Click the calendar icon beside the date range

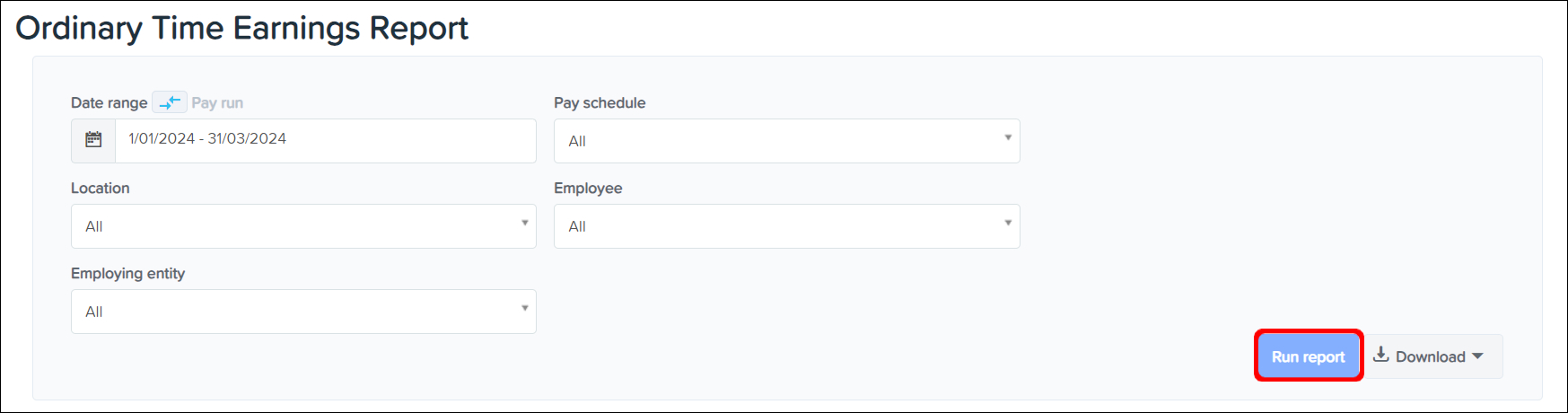93,140
